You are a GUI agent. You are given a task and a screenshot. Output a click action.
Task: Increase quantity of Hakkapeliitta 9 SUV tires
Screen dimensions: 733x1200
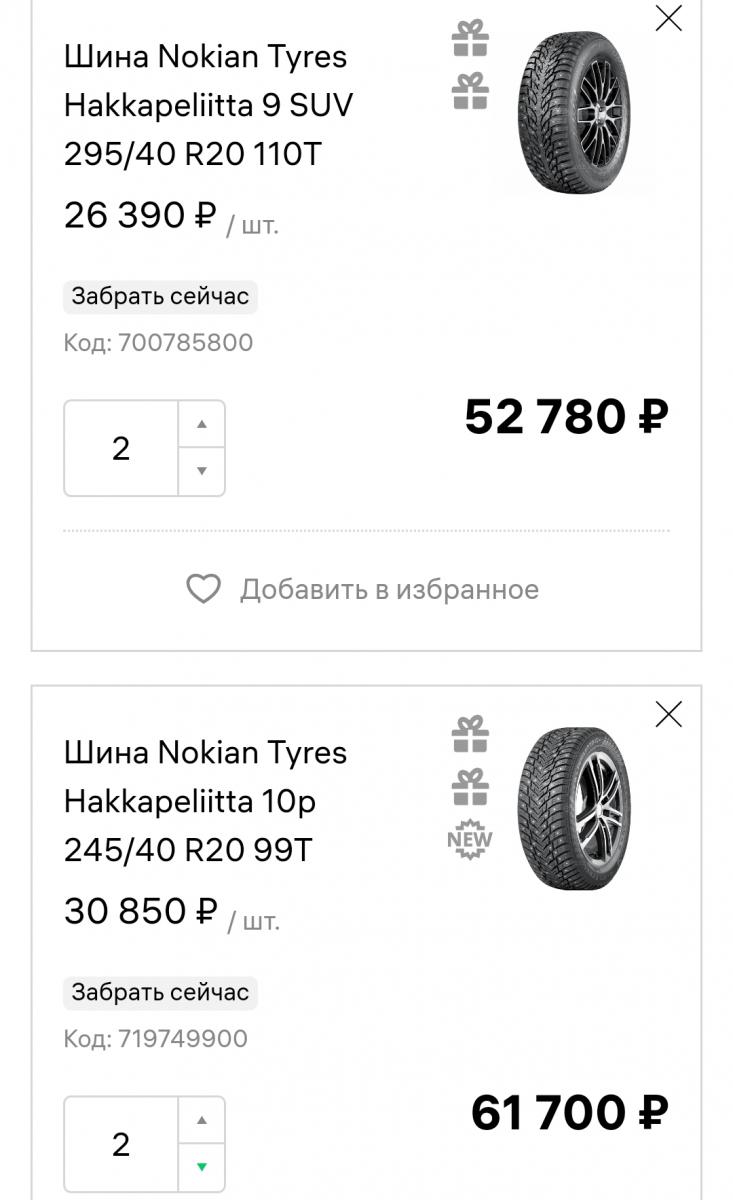[x=202, y=424]
